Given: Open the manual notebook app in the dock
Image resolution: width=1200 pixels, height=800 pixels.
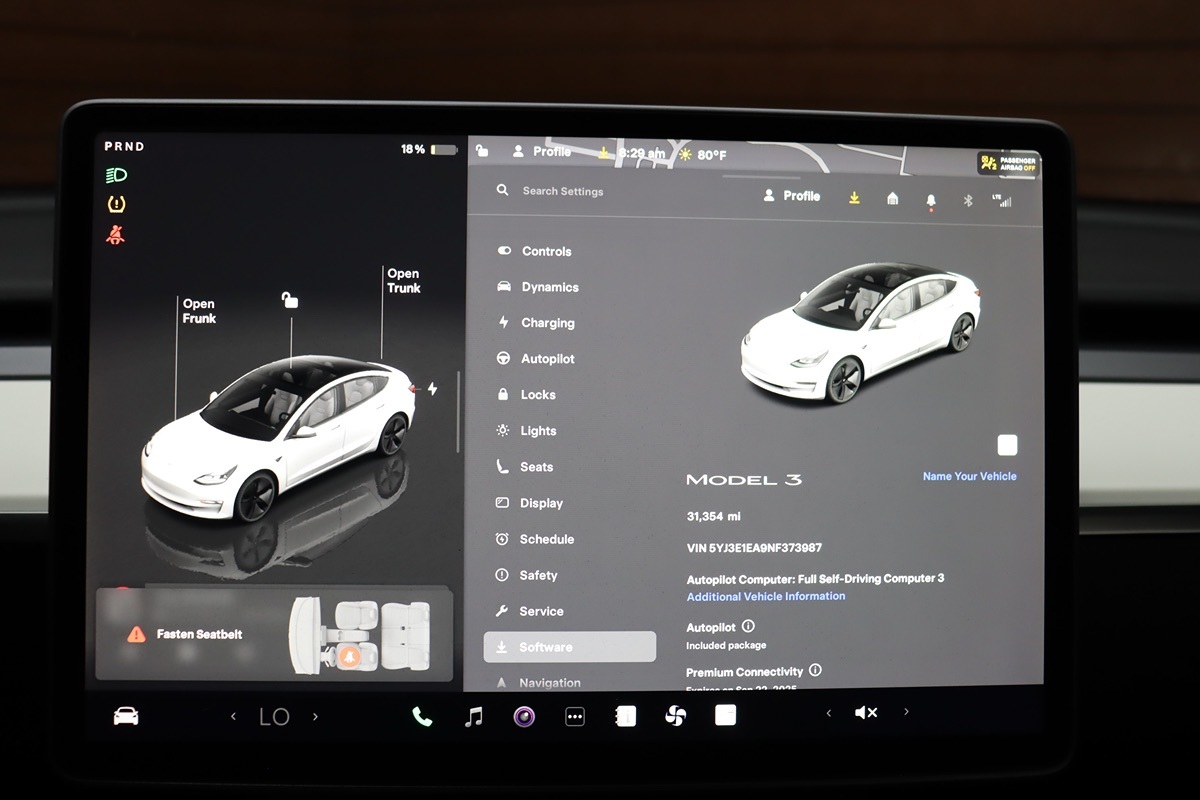Looking at the screenshot, I should coord(626,716).
